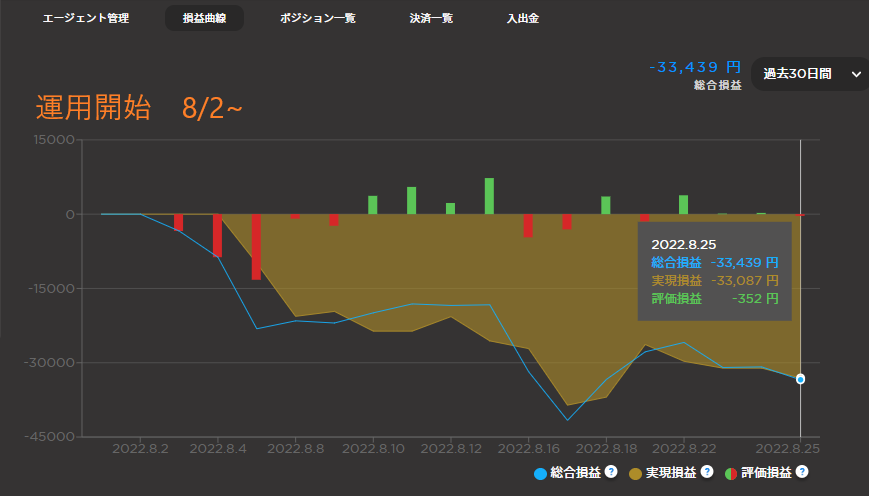Switch to ポジション一覧 tab
The height and width of the screenshot is (496, 869).
pyautogui.click(x=318, y=18)
